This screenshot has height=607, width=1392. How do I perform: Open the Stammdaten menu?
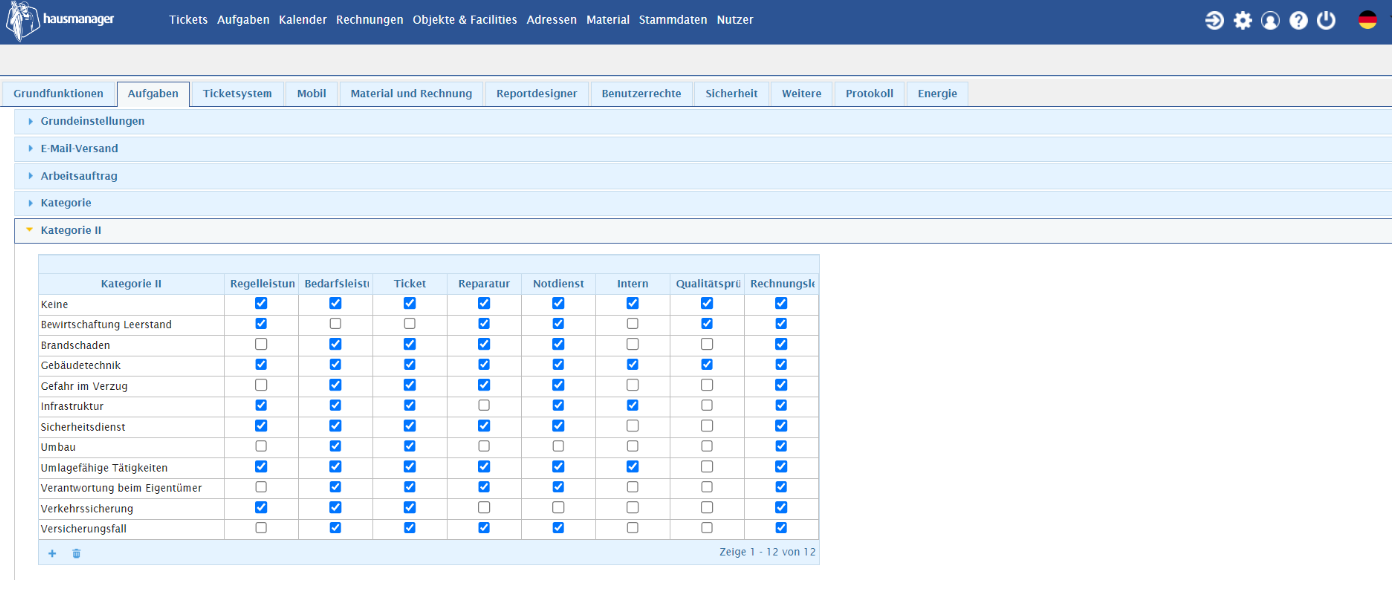tap(673, 20)
